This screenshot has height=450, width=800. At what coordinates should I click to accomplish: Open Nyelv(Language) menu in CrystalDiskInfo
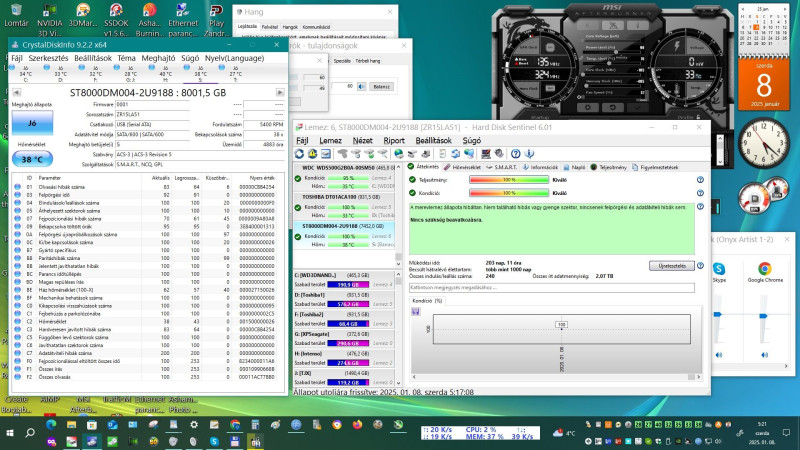pos(234,58)
